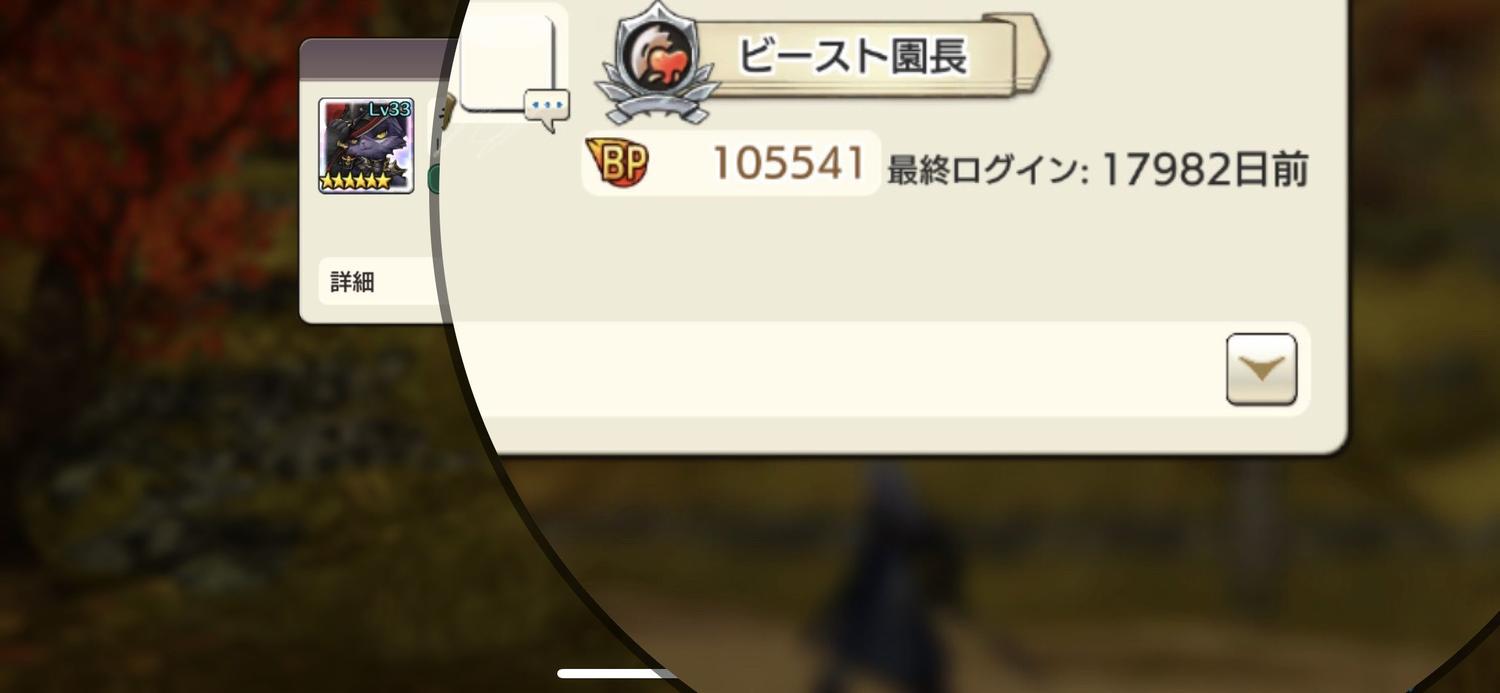Open the 詳細 details button
Image resolution: width=1500 pixels, height=693 pixels.
[380, 282]
